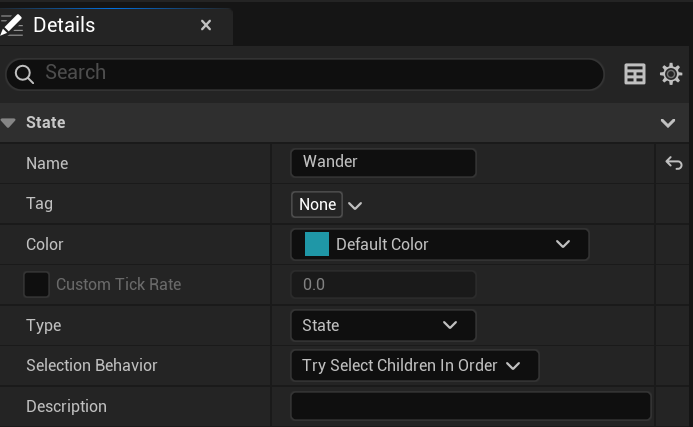Click the Details panel pencil icon
The width and height of the screenshot is (693, 427).
12,25
